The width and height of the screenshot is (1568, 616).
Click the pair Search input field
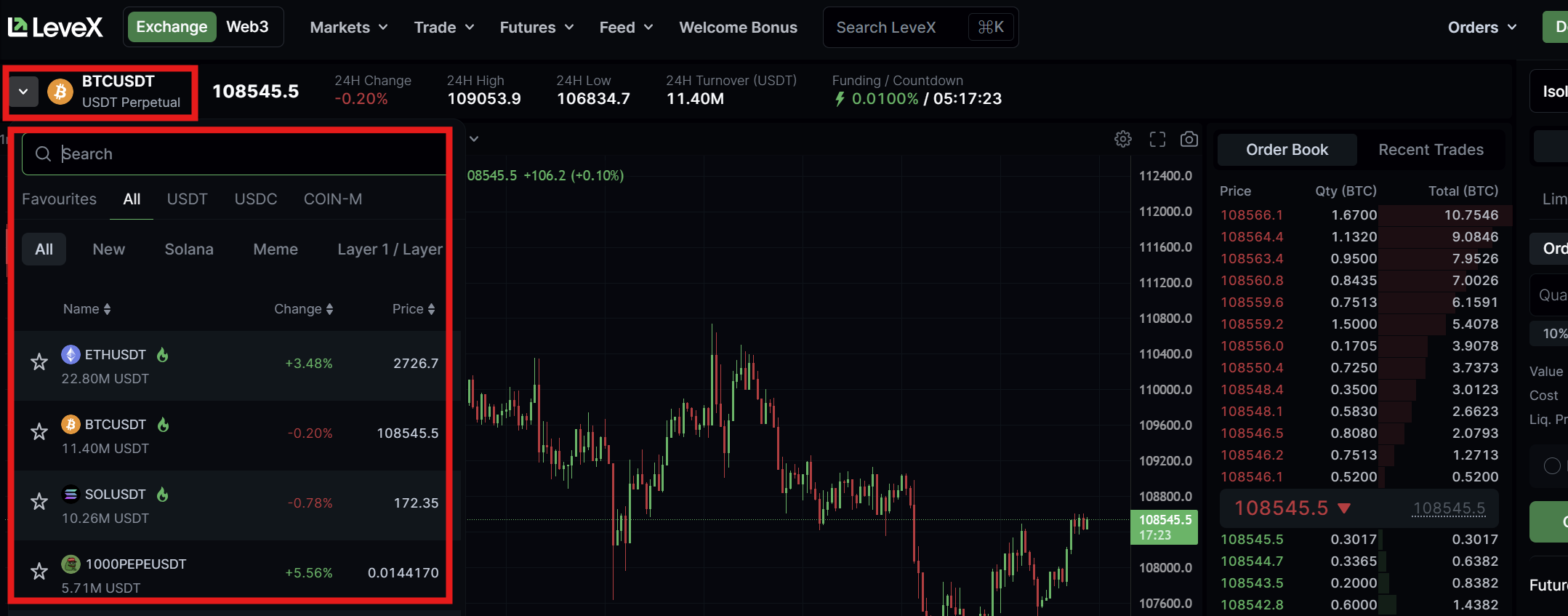point(234,153)
